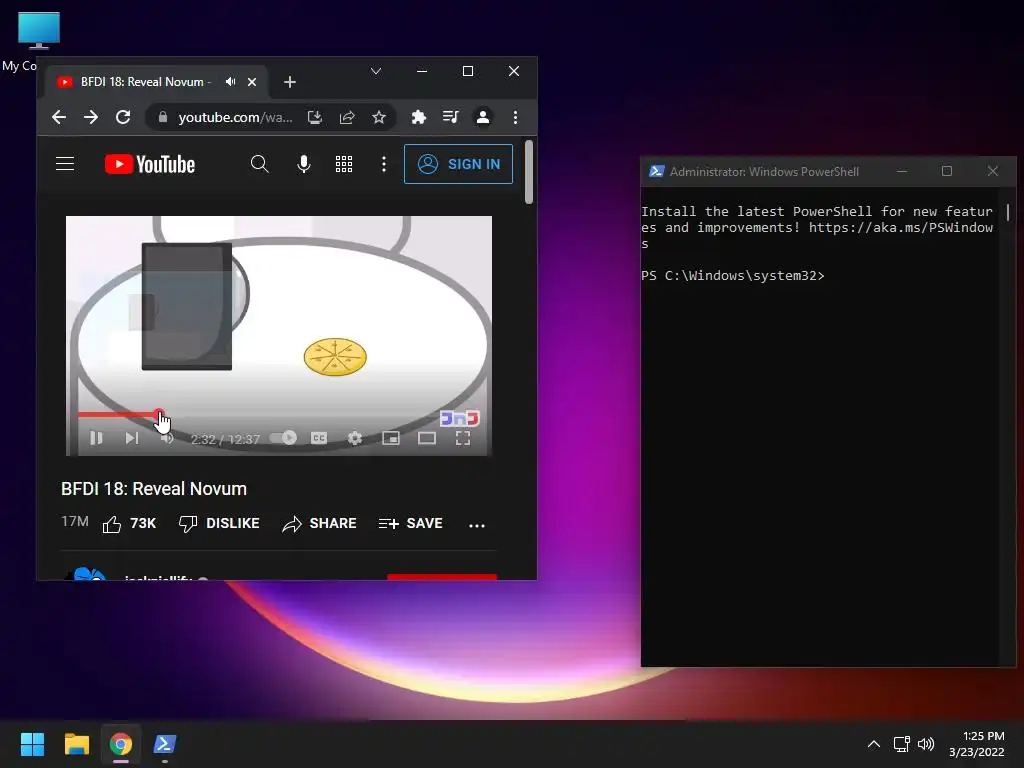1024x768 pixels.
Task: SAVE the video to playlist
Action: coord(411,524)
